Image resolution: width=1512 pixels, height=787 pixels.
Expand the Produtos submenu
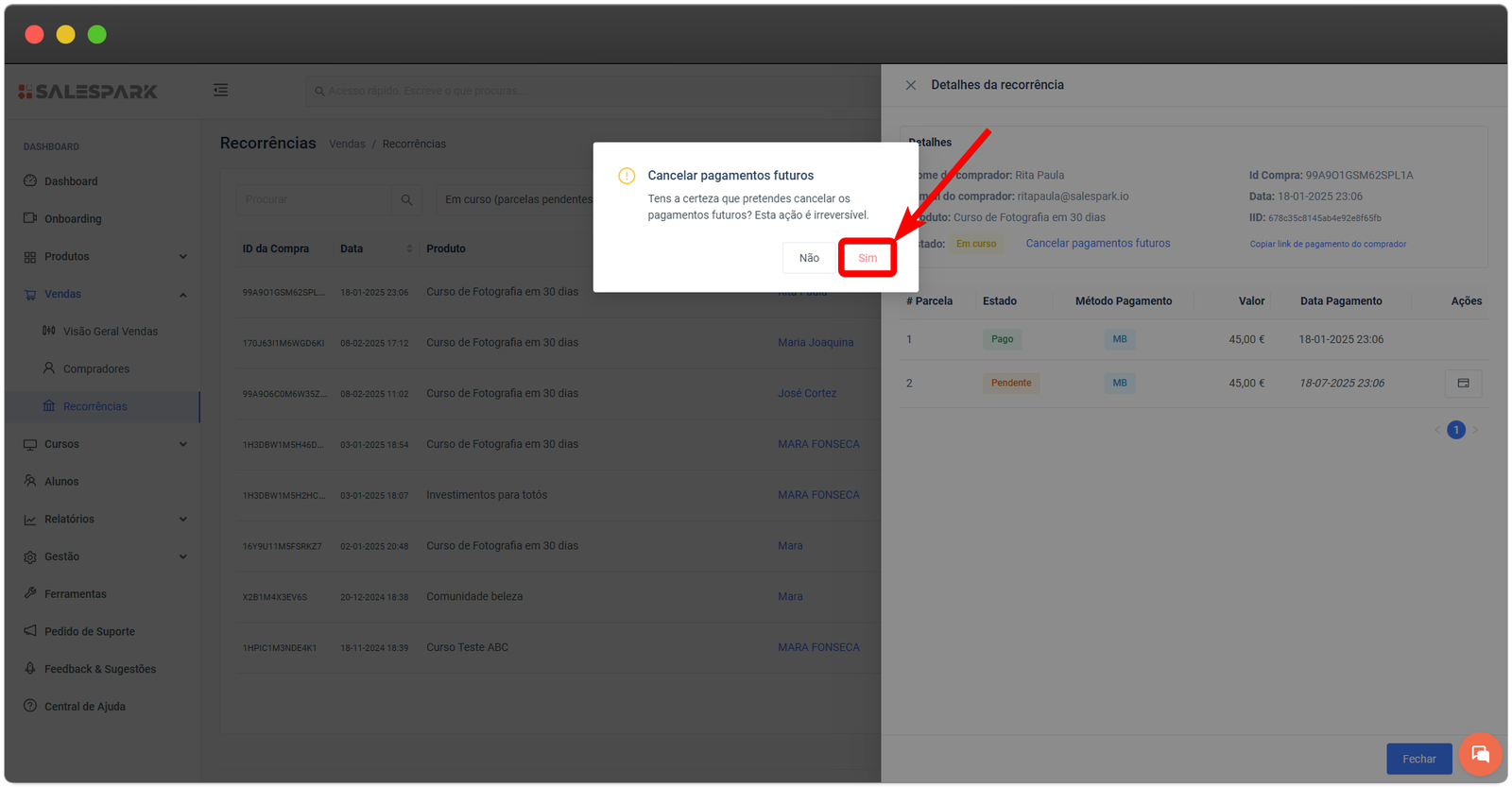coord(182,257)
